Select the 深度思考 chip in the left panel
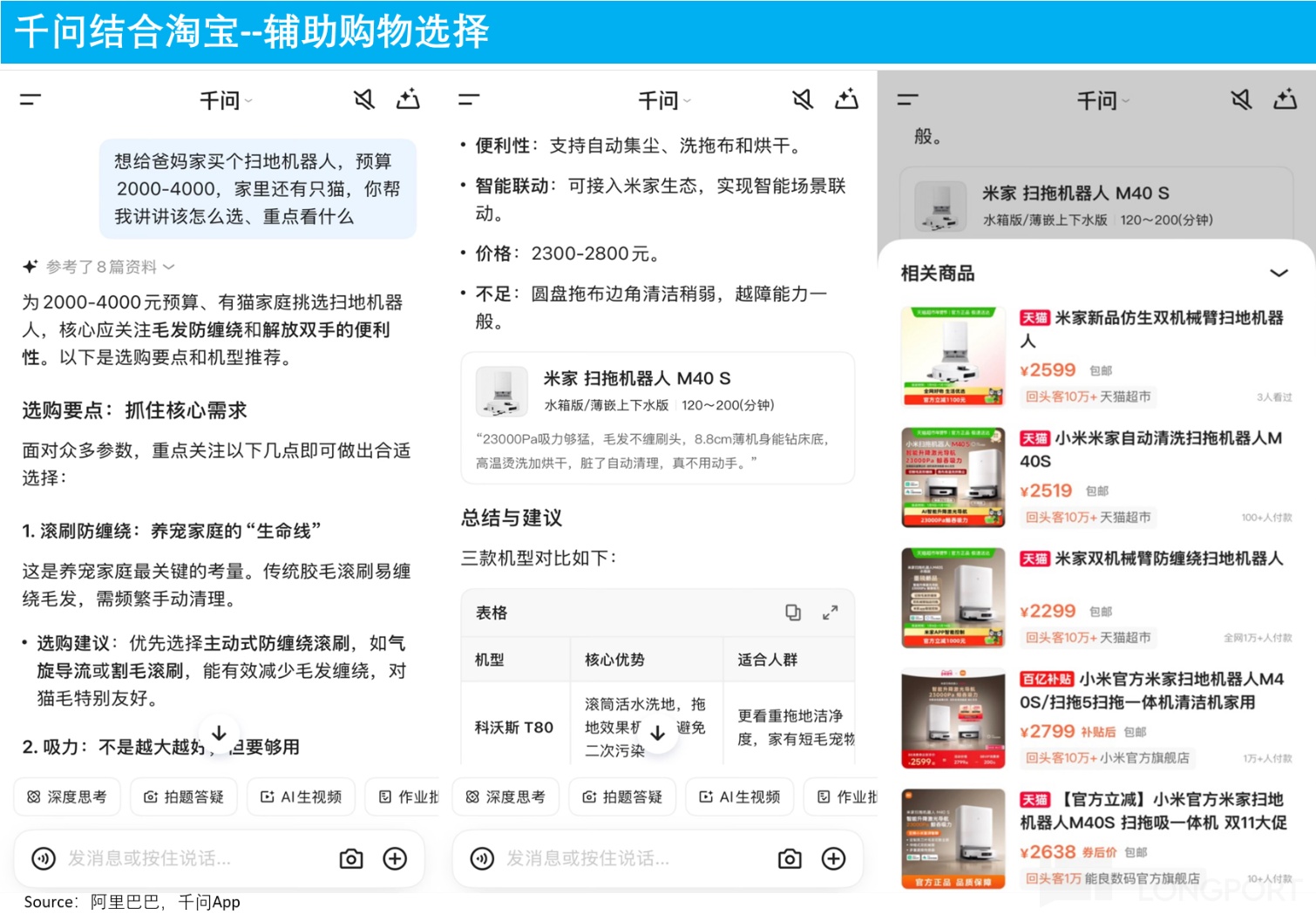The height and width of the screenshot is (921, 1316). (67, 796)
